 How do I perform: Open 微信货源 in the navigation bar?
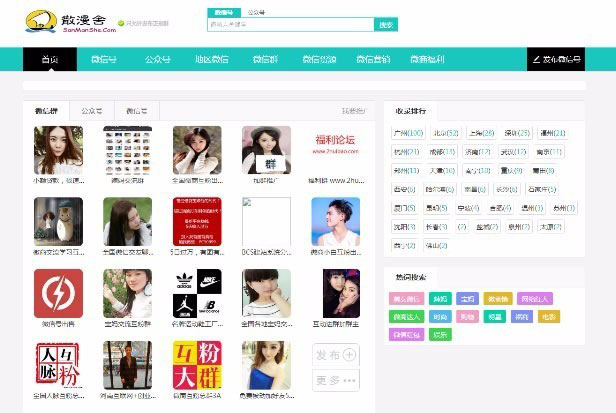tap(319, 59)
